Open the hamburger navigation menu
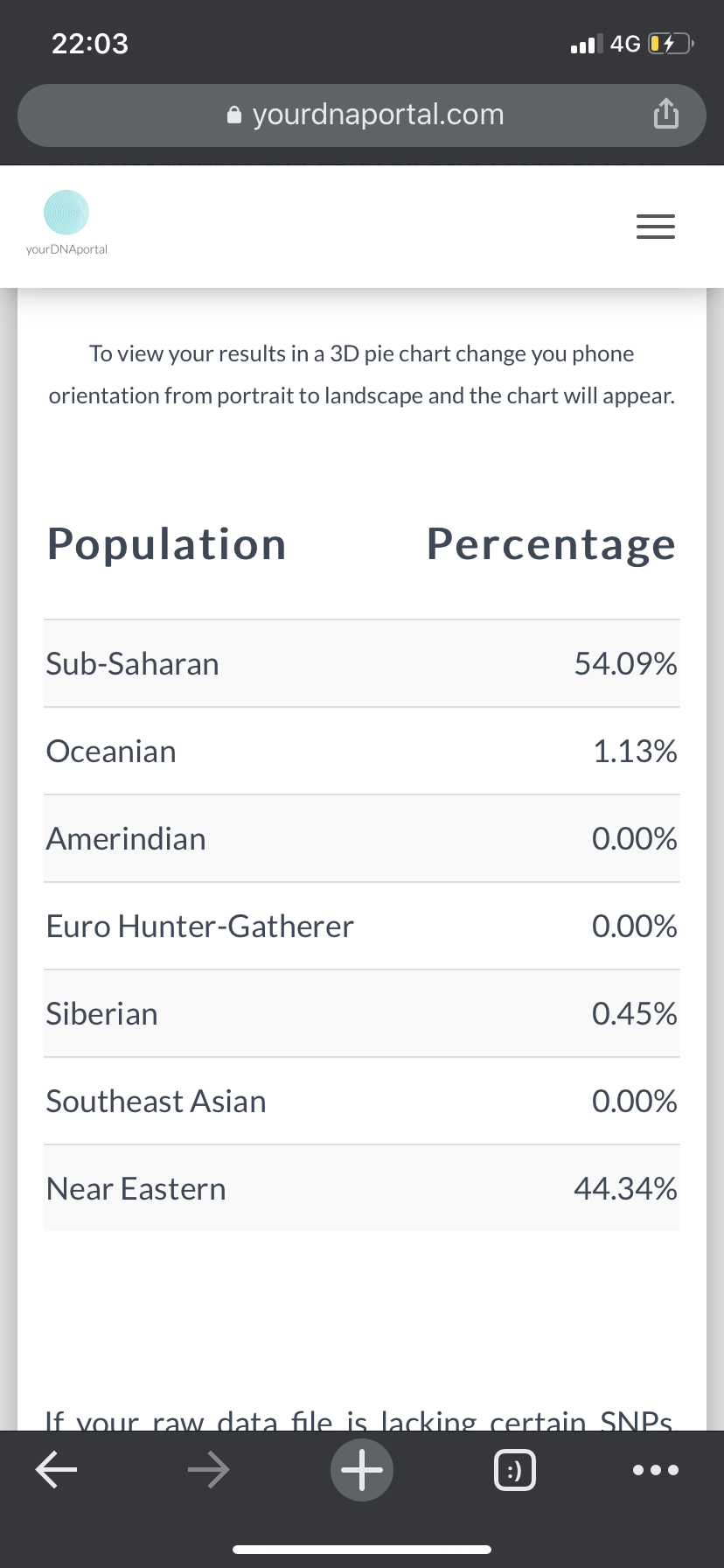This screenshot has height=1568, width=724. pyautogui.click(x=656, y=227)
